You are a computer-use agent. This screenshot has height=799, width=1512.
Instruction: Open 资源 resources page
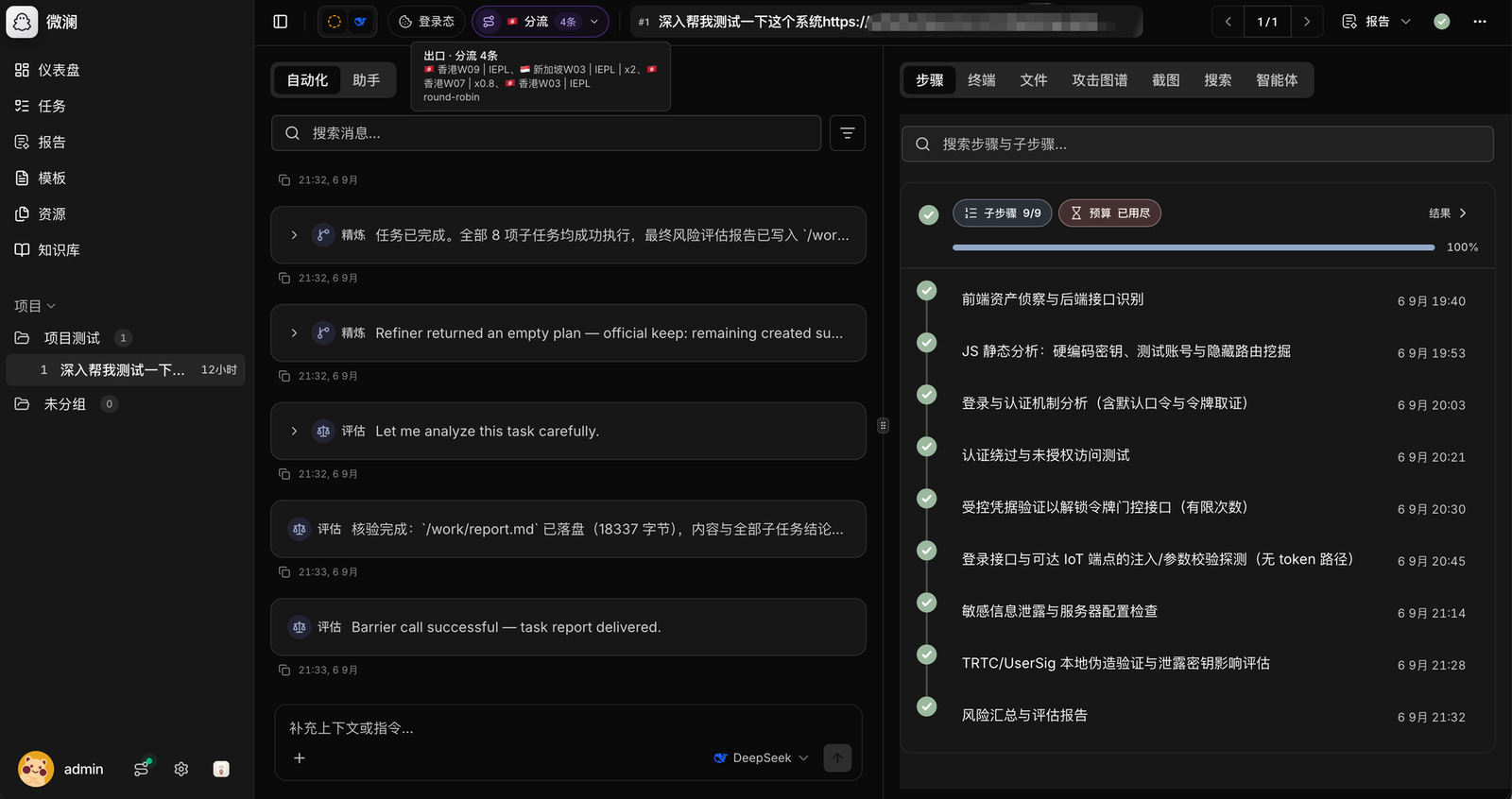40,213
